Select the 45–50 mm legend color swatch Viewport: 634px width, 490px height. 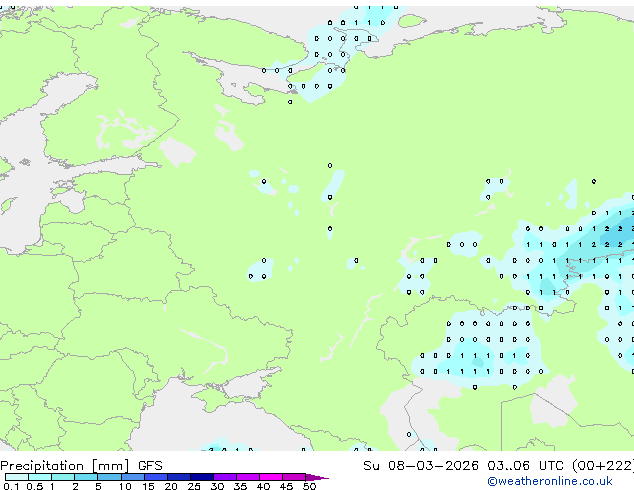click(294, 477)
